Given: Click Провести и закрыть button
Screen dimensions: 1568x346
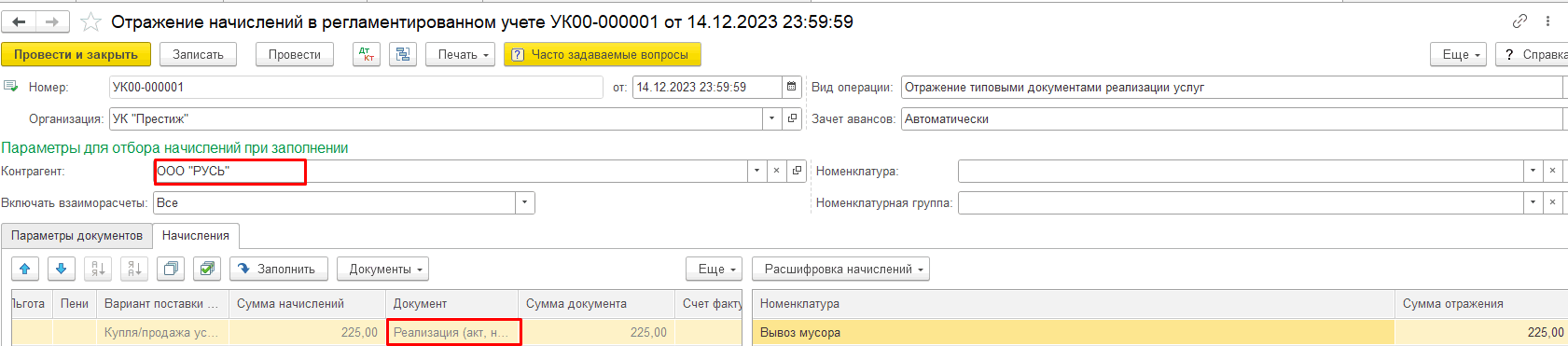Looking at the screenshot, I should coord(76,54).
